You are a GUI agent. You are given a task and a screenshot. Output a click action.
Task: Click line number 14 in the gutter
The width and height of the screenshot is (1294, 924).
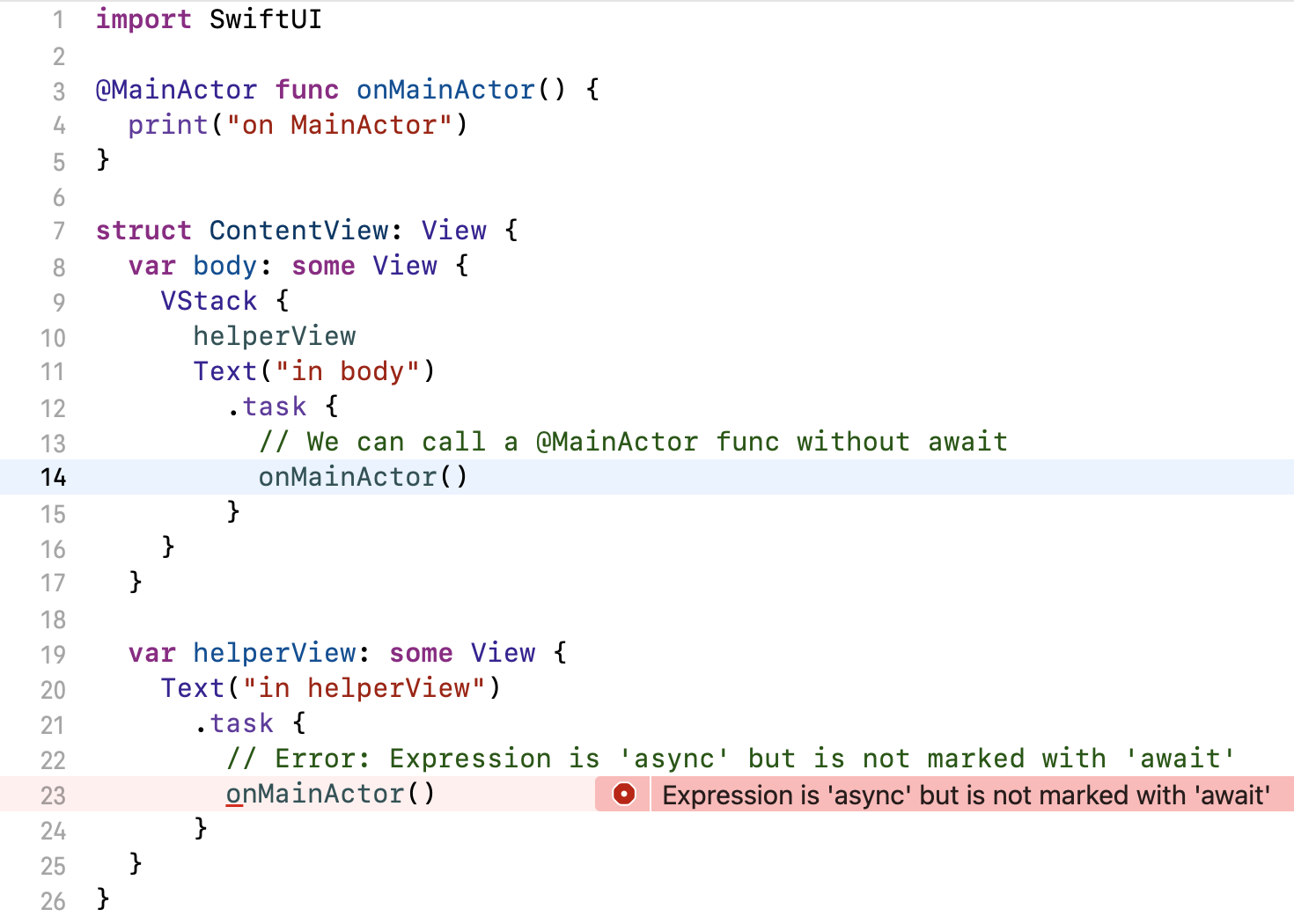53,478
